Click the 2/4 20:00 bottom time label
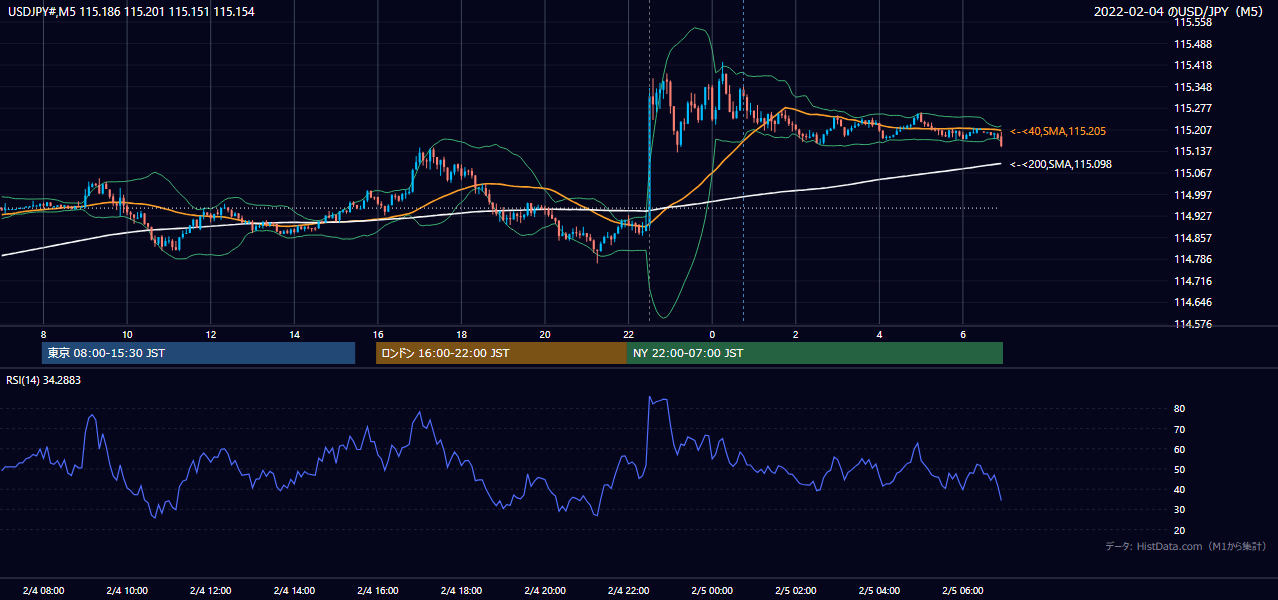The image size is (1278, 600). click(544, 590)
